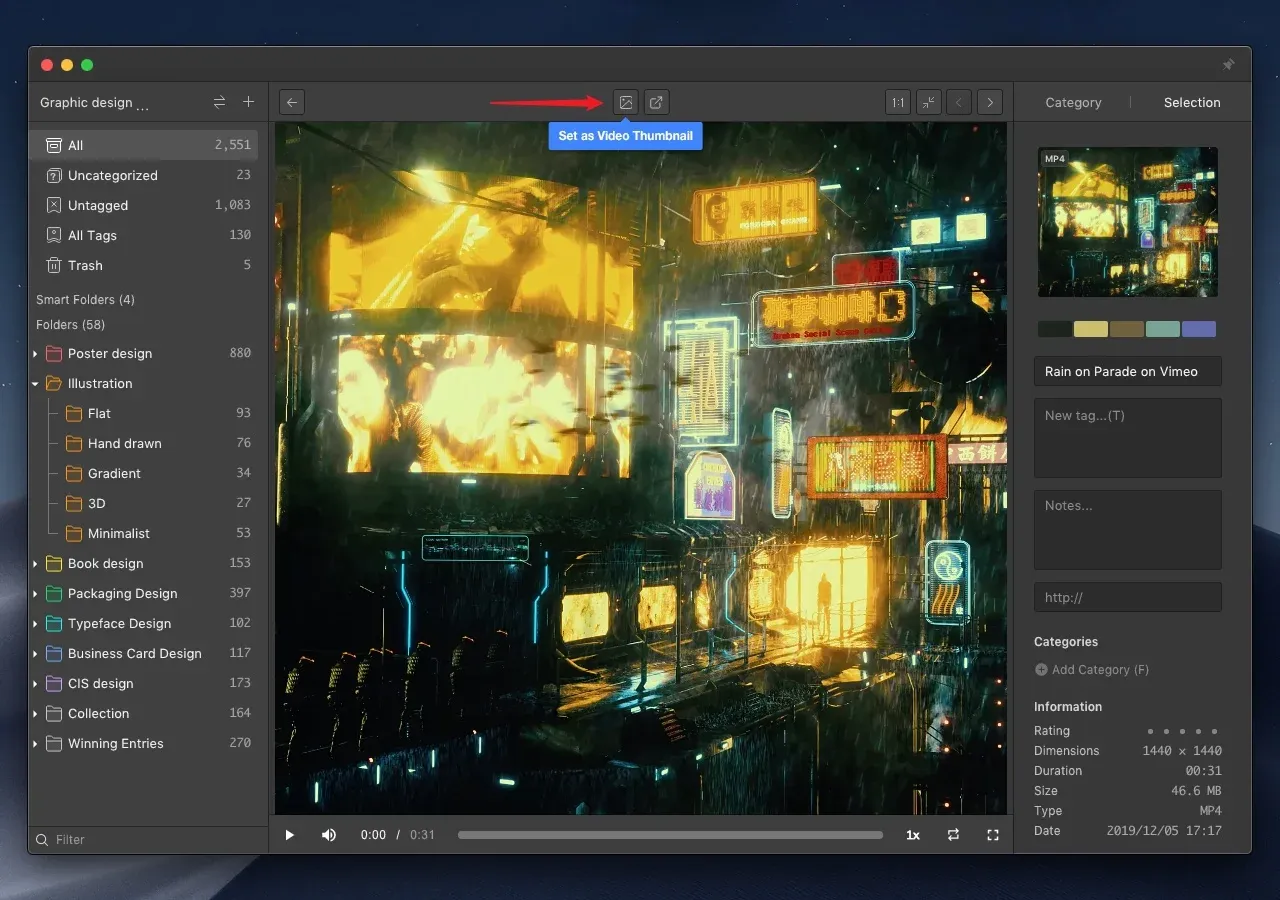Open the Graphic design library menu
The image size is (1280, 900).
click(94, 103)
